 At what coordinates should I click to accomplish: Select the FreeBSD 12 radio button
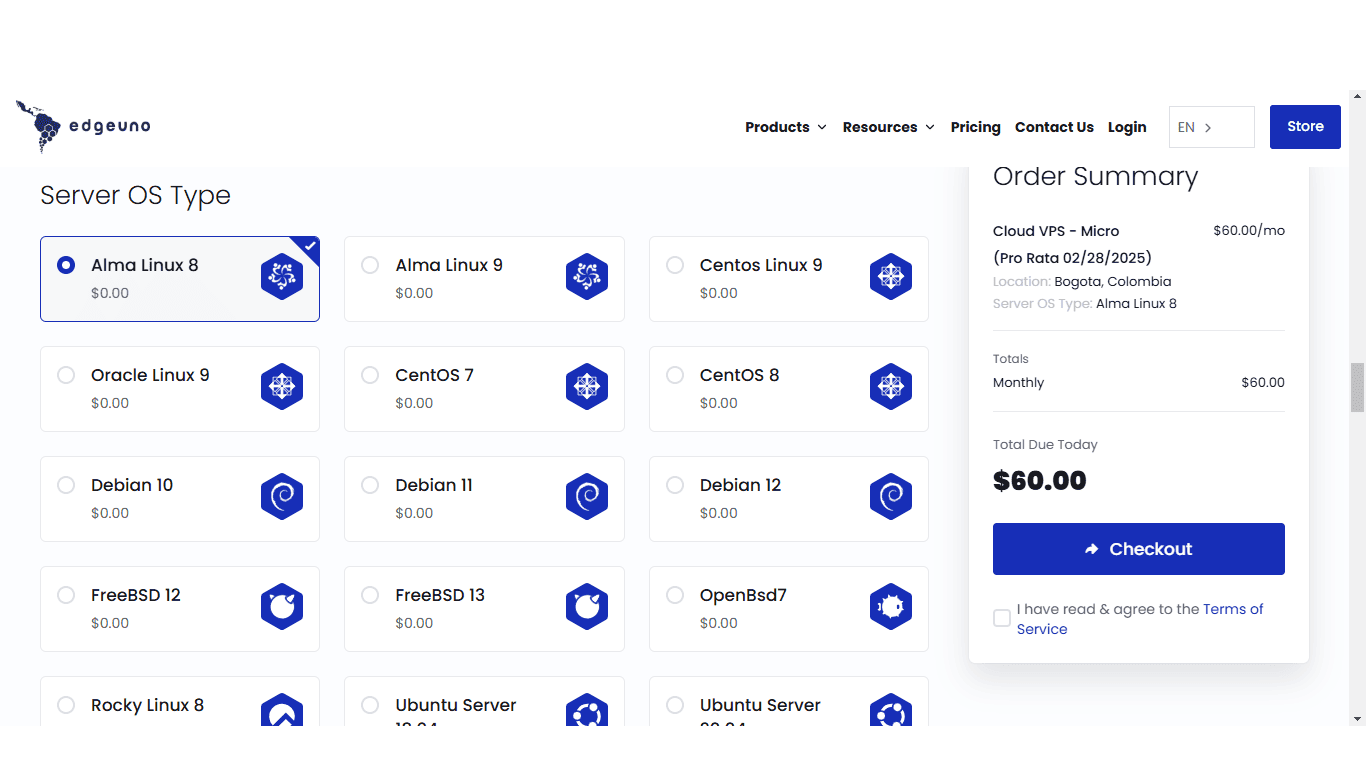[66, 595]
